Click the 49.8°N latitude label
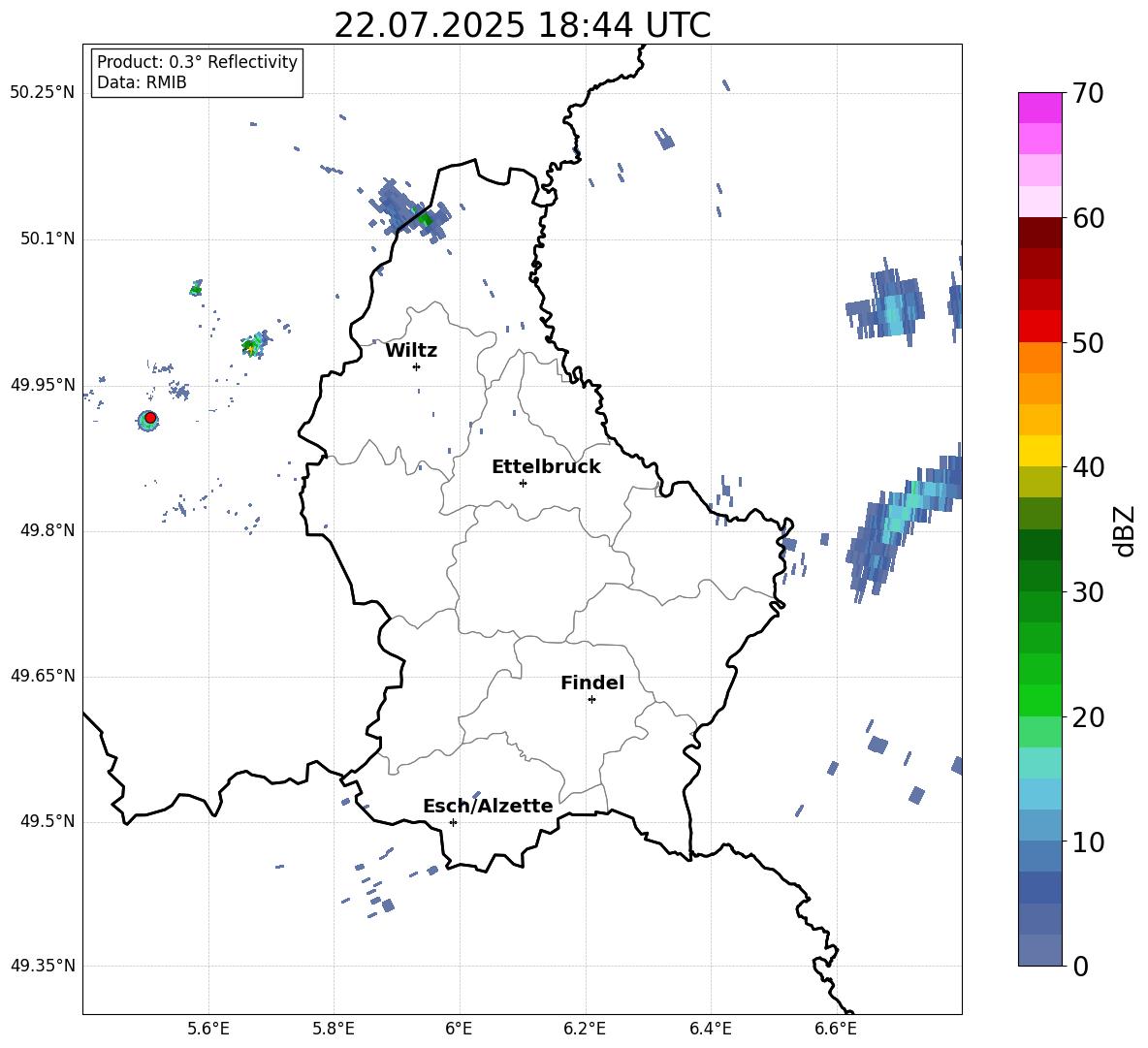Viewport: 1148px width, 1048px height. (48, 530)
